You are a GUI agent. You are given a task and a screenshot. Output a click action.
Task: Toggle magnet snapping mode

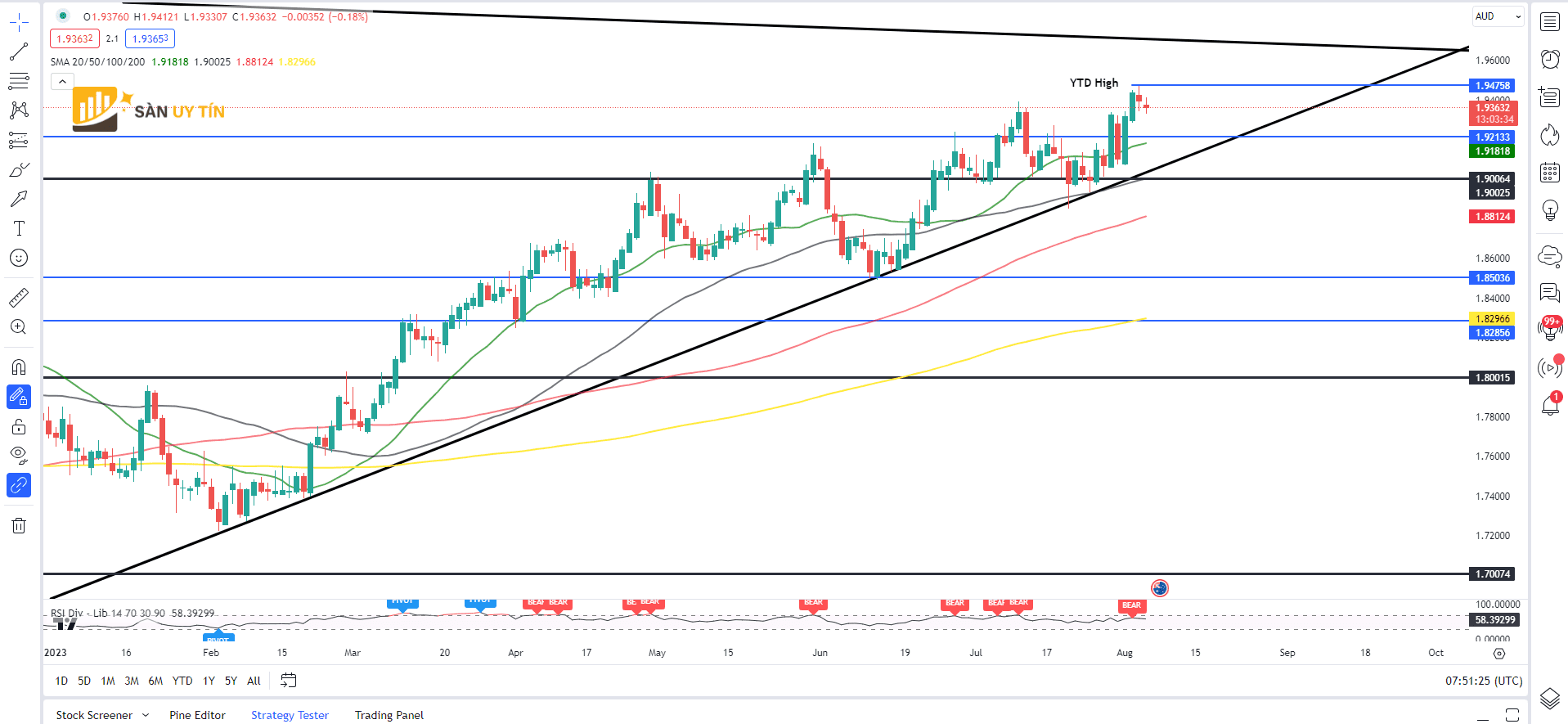click(19, 366)
